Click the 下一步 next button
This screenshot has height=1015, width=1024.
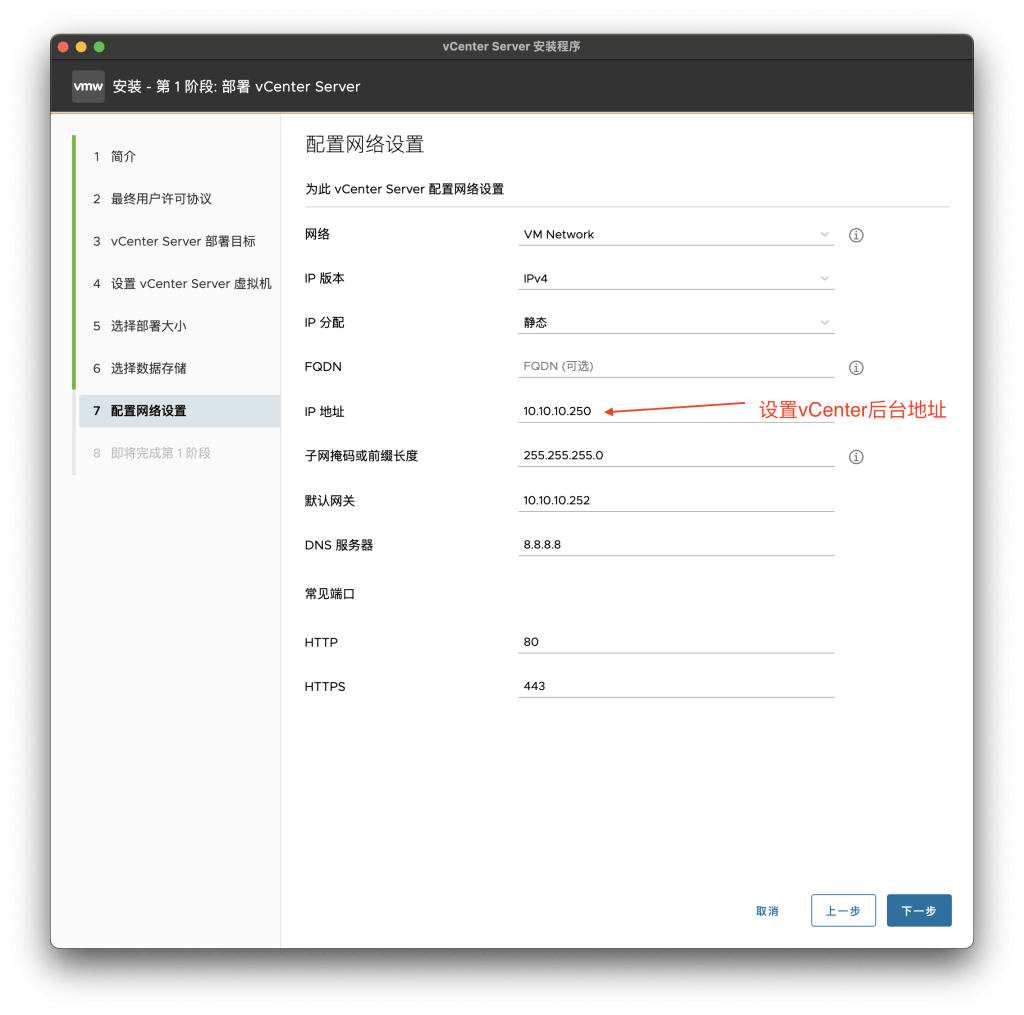pos(919,910)
